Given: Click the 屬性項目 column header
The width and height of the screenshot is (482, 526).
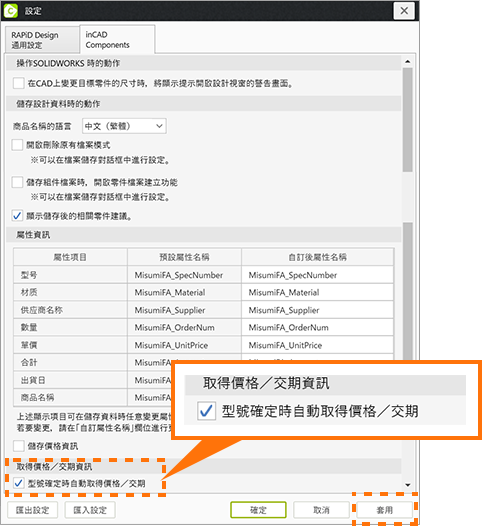Looking at the screenshot, I should 70,257.
